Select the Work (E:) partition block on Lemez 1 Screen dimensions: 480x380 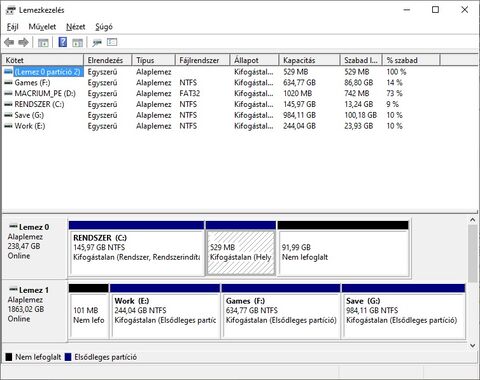(165, 311)
